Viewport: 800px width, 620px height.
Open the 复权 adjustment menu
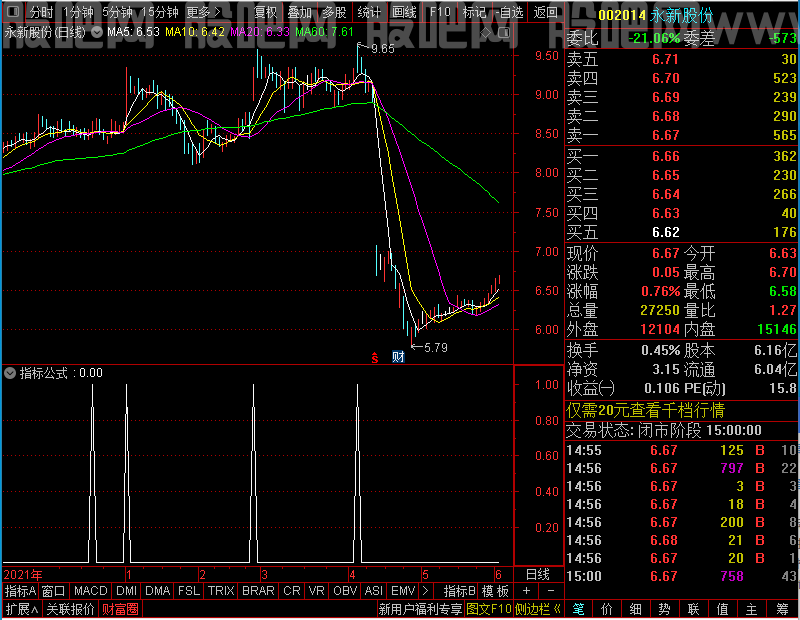(265, 12)
